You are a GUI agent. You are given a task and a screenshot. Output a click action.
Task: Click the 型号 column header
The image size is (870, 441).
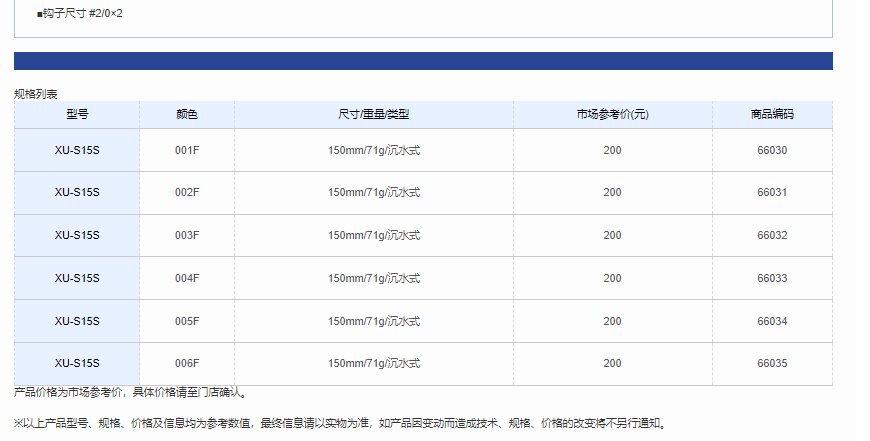77,114
